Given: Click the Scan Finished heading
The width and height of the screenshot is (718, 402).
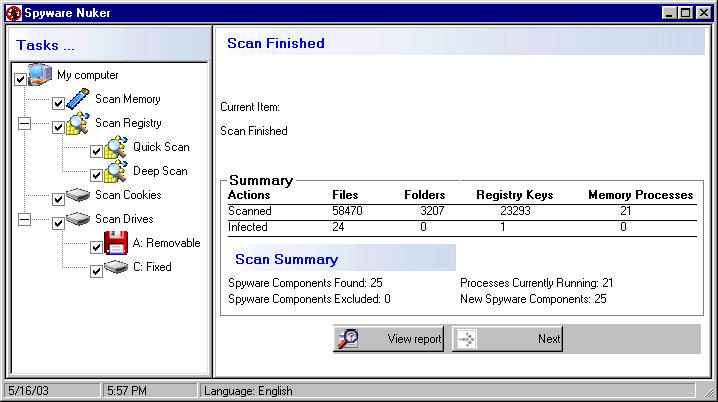Looking at the screenshot, I should coord(276,43).
